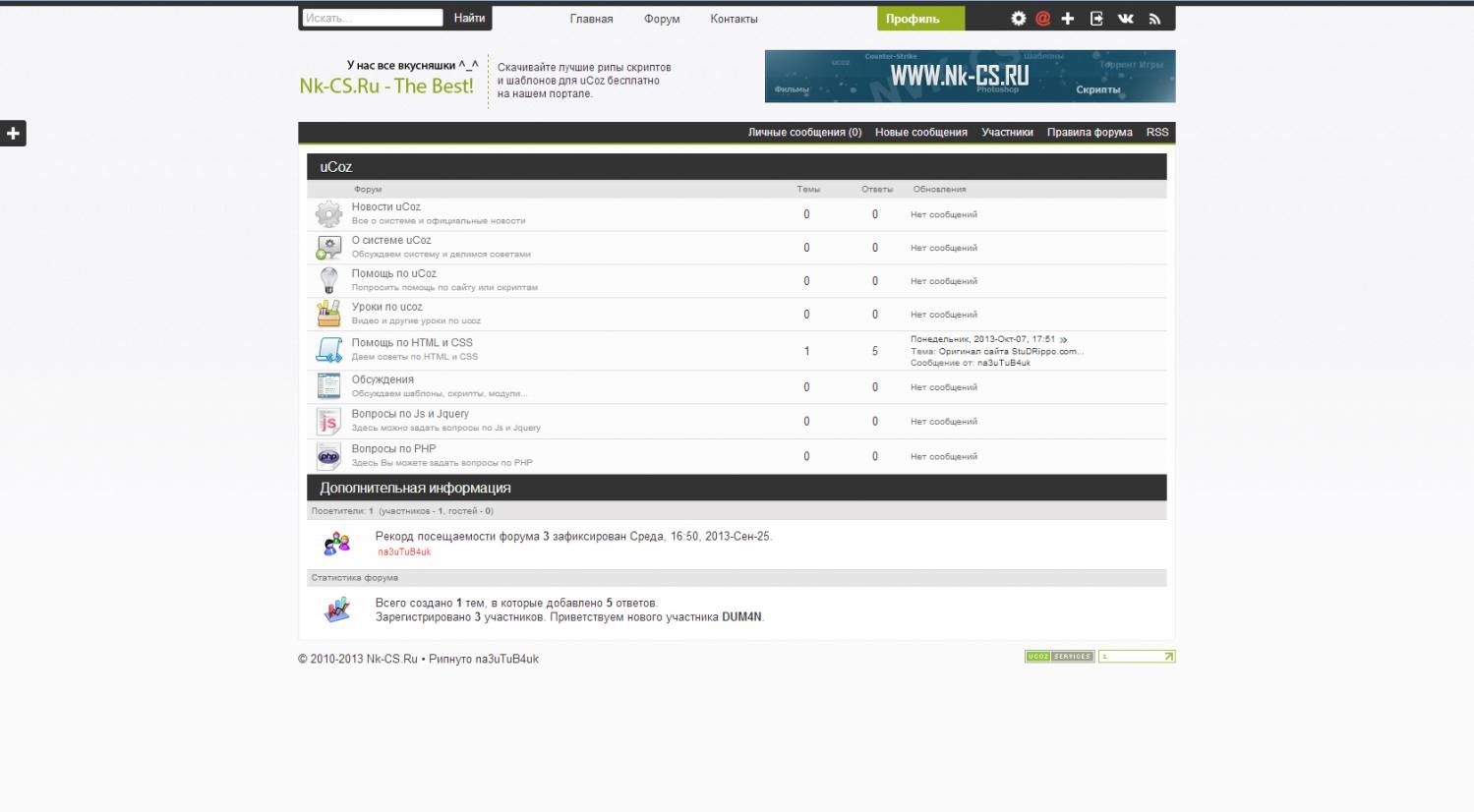
Task: Open the VK social network icon
Action: pos(1126,19)
